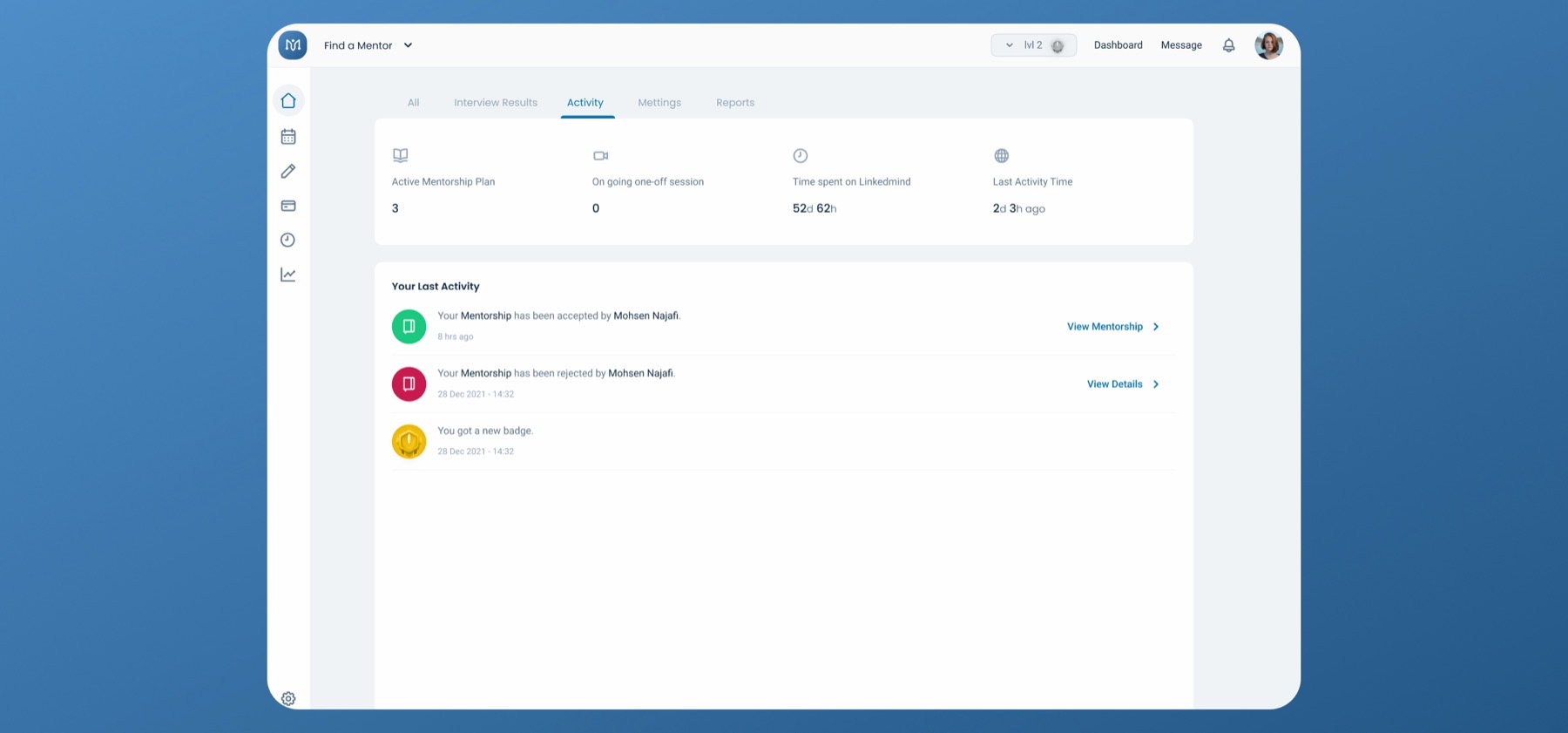Switch to the All tab
Image resolution: width=1568 pixels, height=733 pixels.
coord(414,103)
